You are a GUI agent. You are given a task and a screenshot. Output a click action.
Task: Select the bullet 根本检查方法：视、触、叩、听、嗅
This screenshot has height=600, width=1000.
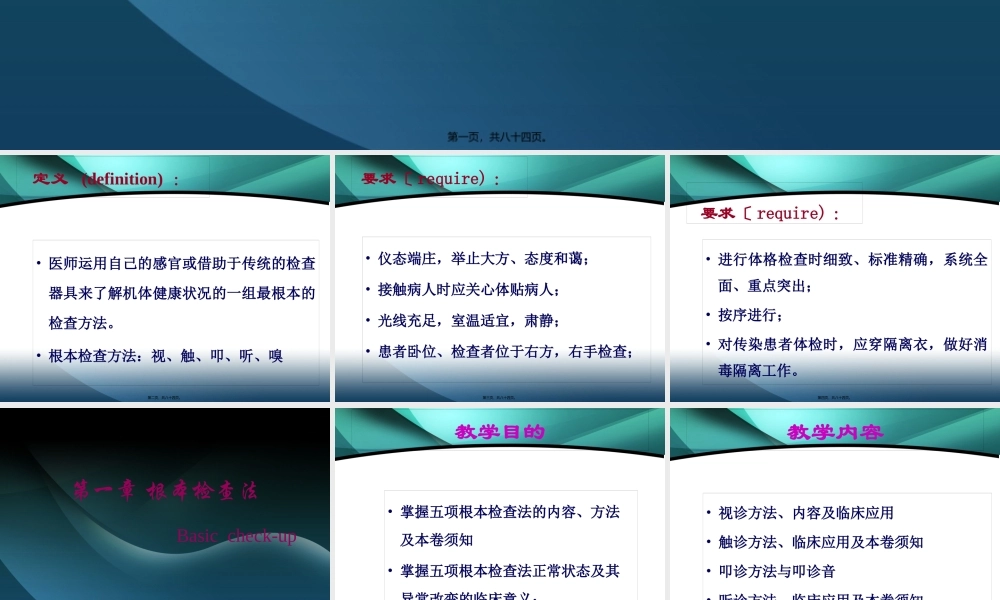pos(173,355)
